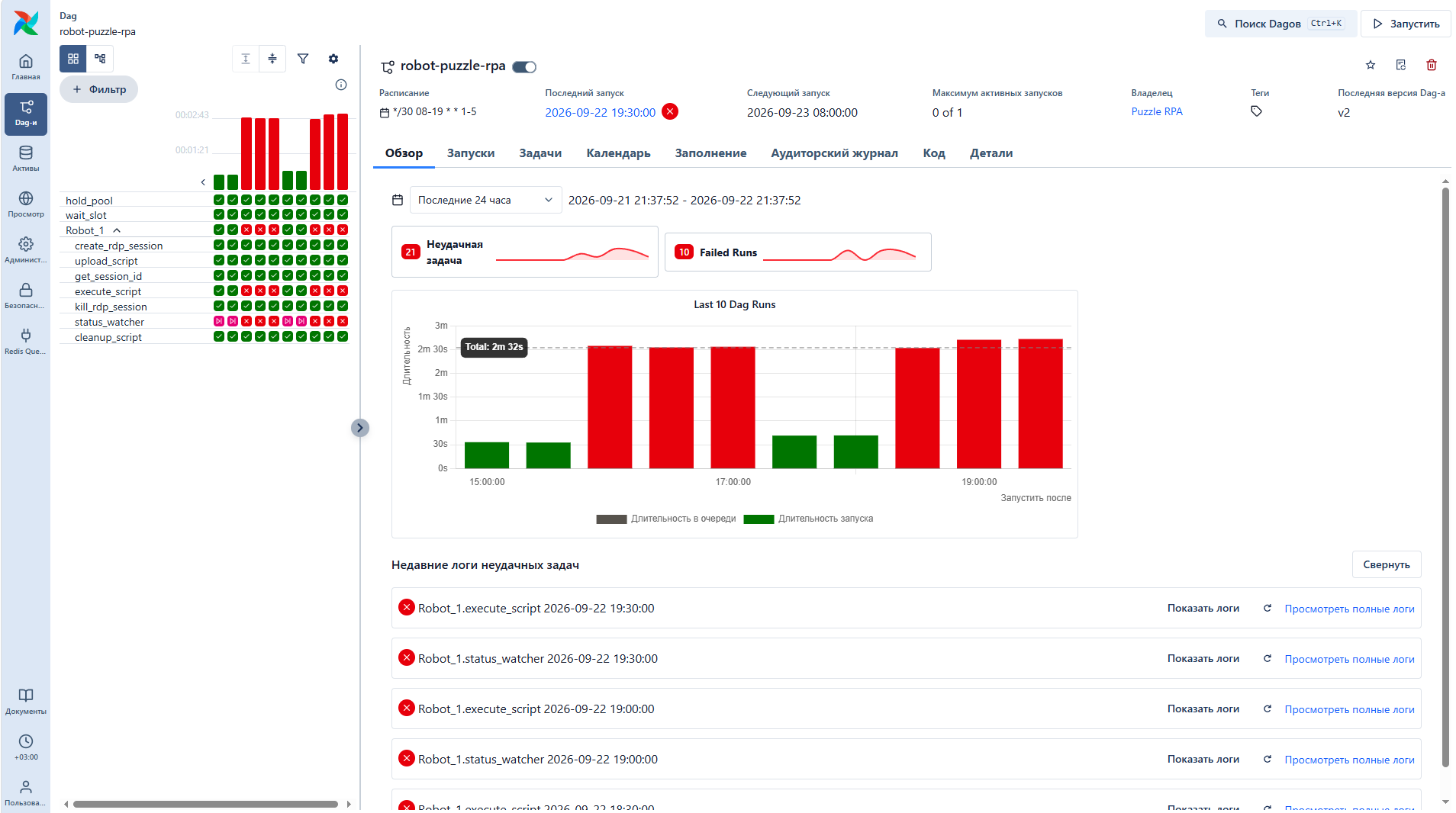Open the Просмотр browse sidebar icon
This screenshot has width=1456, height=813.
[x=26, y=204]
